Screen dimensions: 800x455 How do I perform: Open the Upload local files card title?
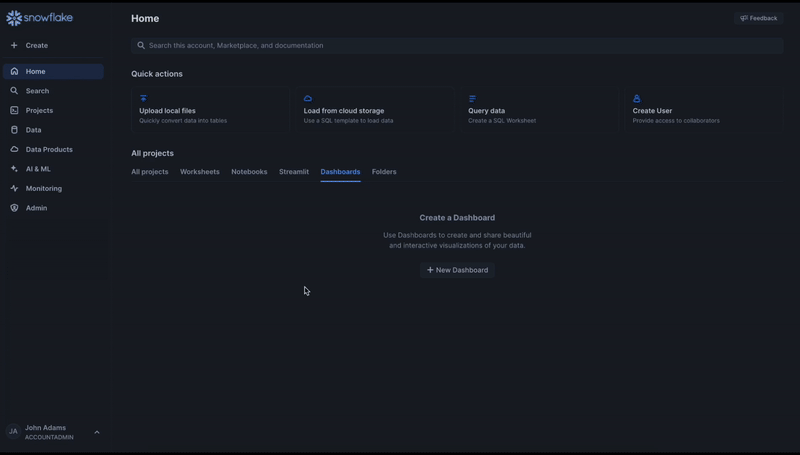coord(167,111)
